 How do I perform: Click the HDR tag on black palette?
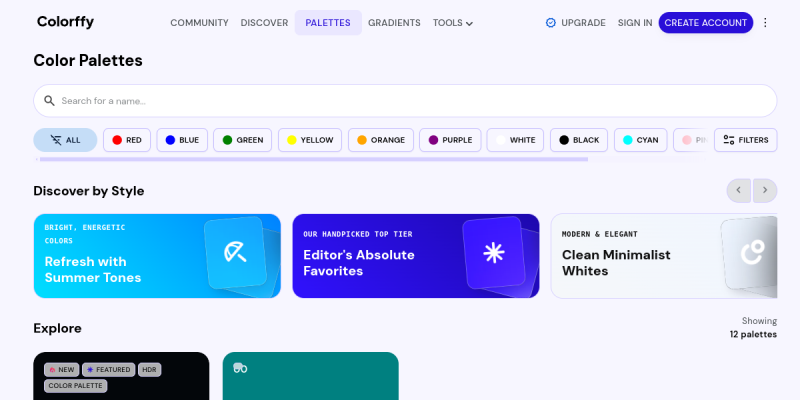pos(149,370)
